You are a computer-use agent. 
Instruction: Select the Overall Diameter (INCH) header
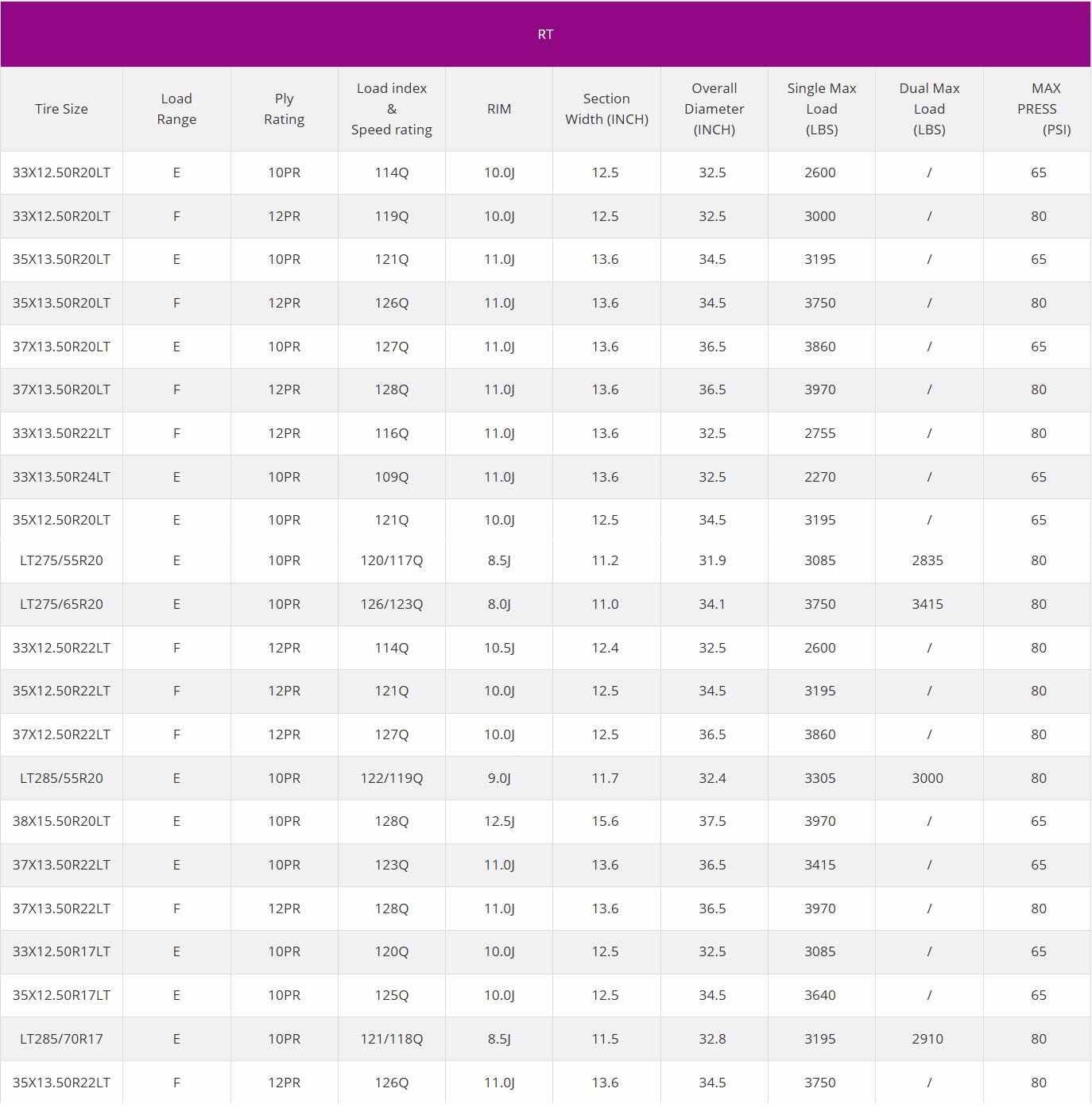coord(714,109)
